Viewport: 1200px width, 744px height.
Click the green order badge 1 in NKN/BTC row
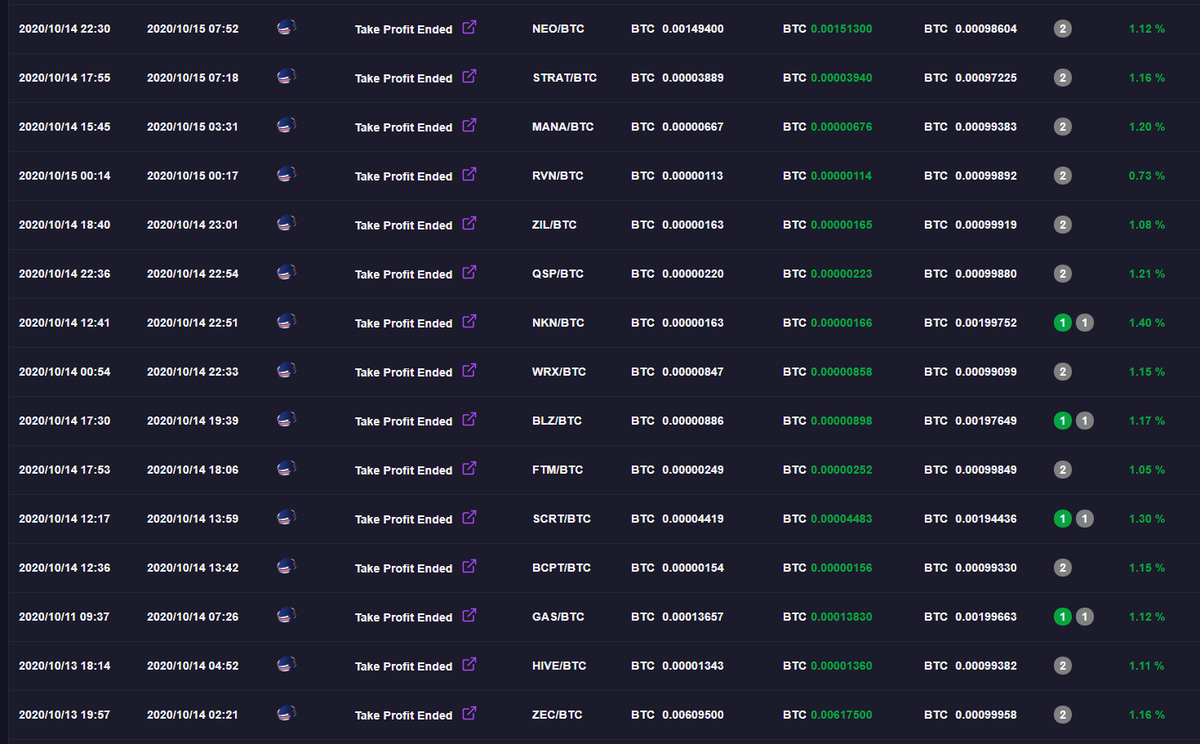pyautogui.click(x=1063, y=323)
